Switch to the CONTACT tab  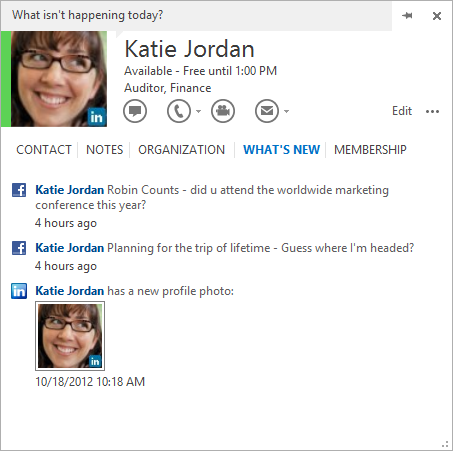44,150
